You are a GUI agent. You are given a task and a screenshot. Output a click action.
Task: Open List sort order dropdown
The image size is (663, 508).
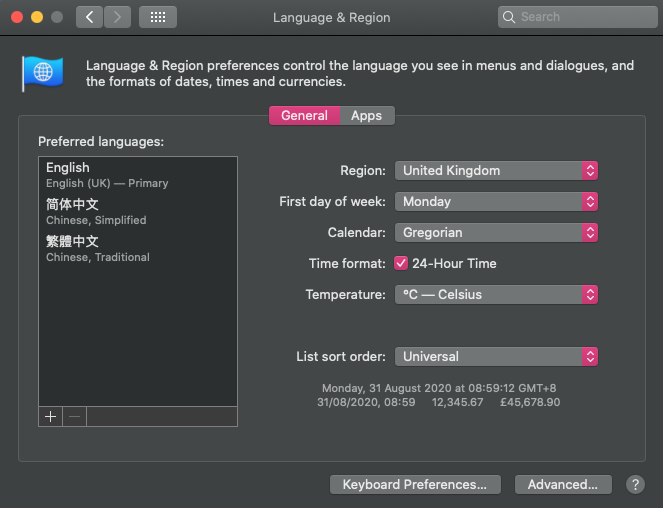(x=496, y=356)
